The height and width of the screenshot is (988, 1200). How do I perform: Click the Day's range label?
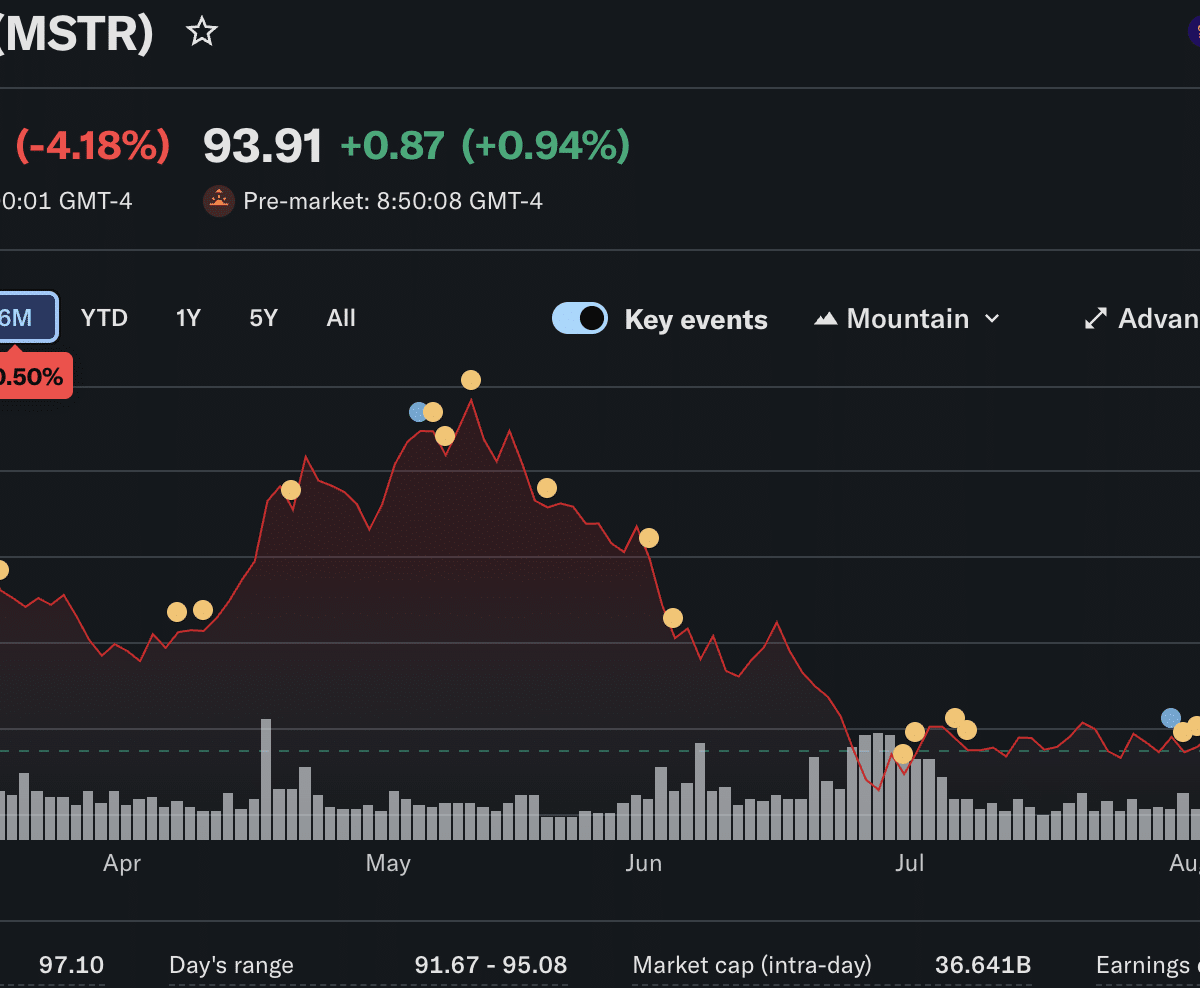tap(232, 965)
